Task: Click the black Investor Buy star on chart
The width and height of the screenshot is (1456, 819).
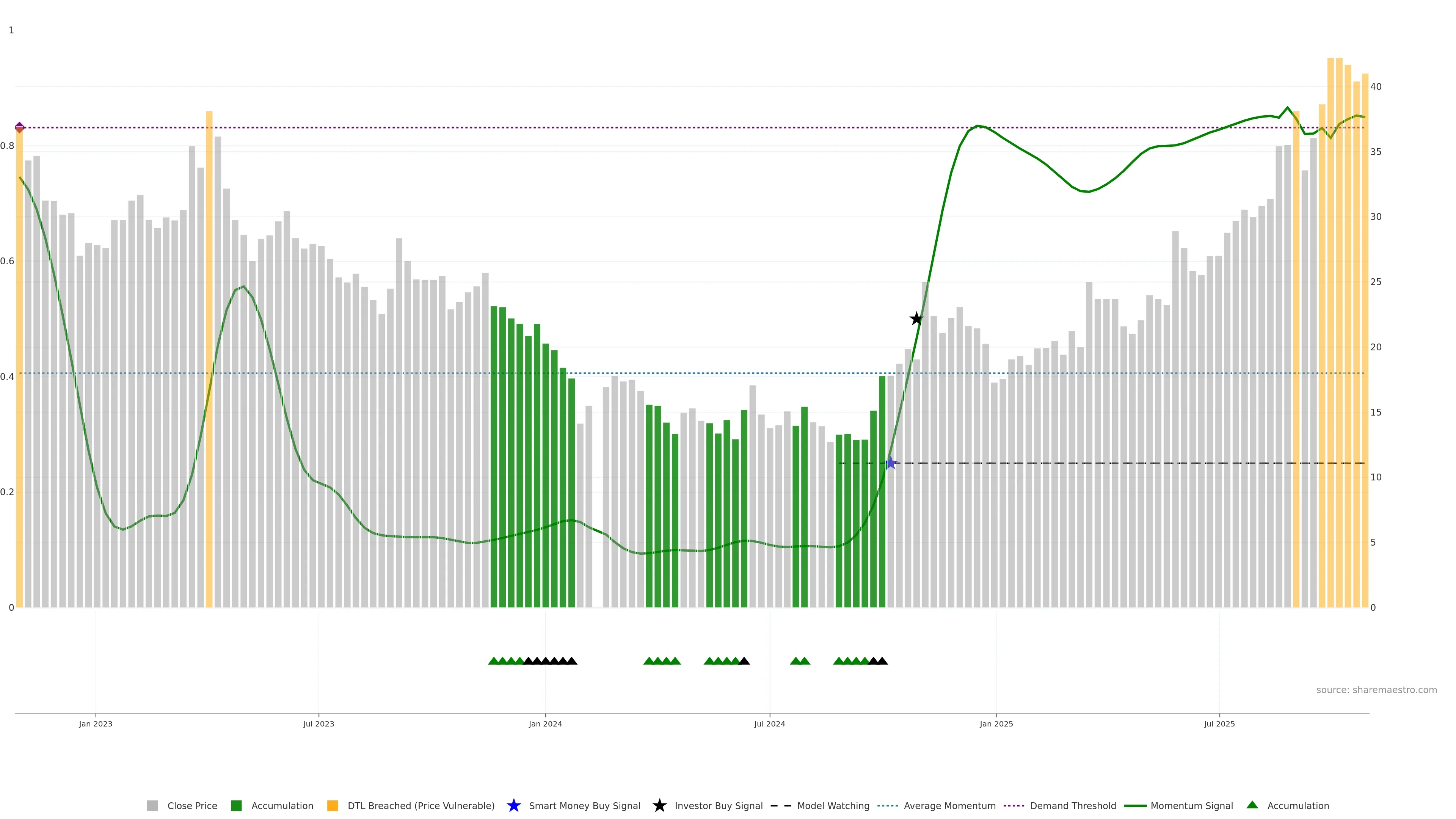Action: click(916, 319)
